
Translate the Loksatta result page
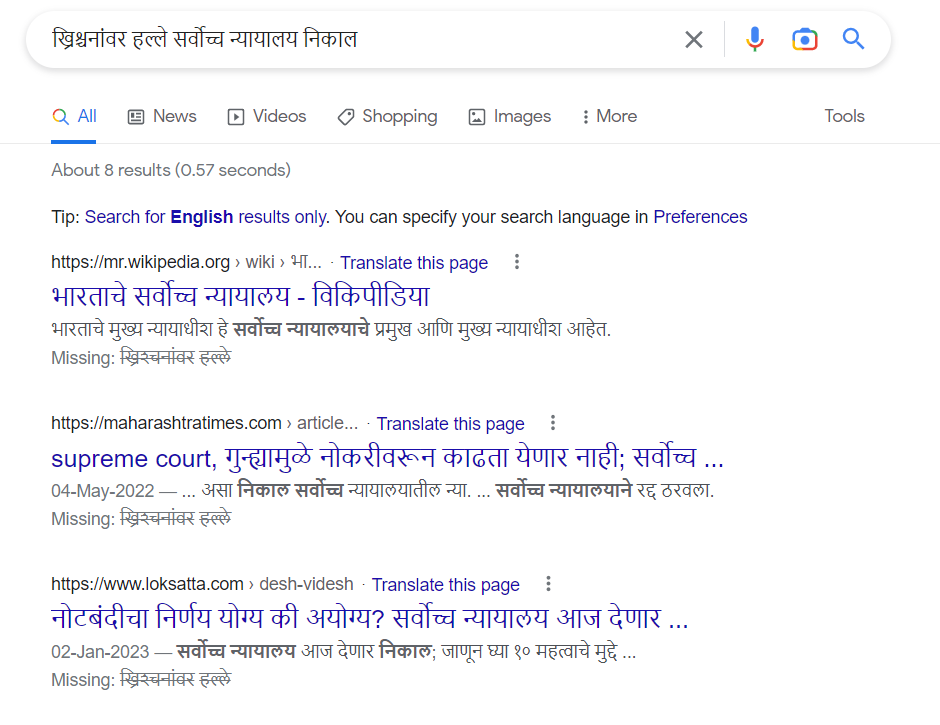[x=446, y=584]
